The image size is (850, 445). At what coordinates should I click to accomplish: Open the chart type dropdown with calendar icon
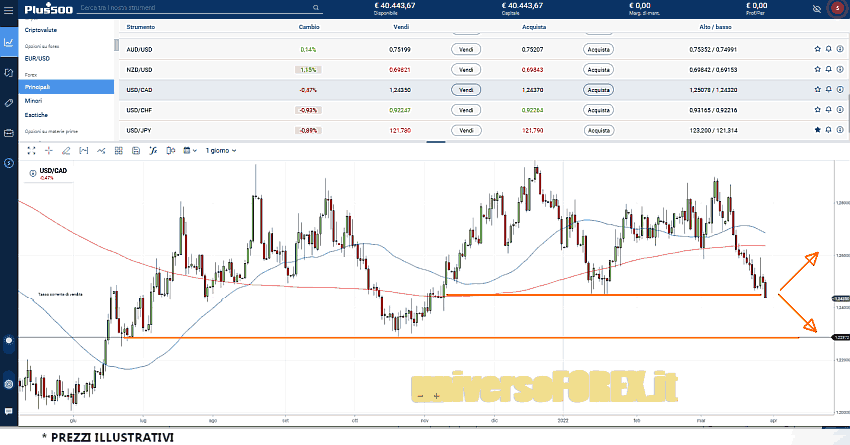click(x=190, y=150)
